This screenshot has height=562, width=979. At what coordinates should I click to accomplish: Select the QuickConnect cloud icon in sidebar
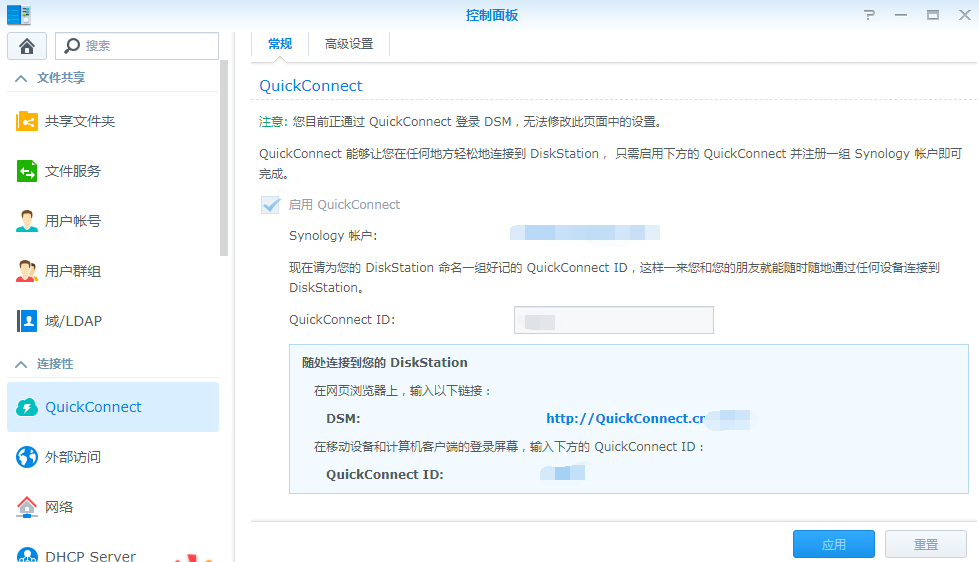point(27,407)
